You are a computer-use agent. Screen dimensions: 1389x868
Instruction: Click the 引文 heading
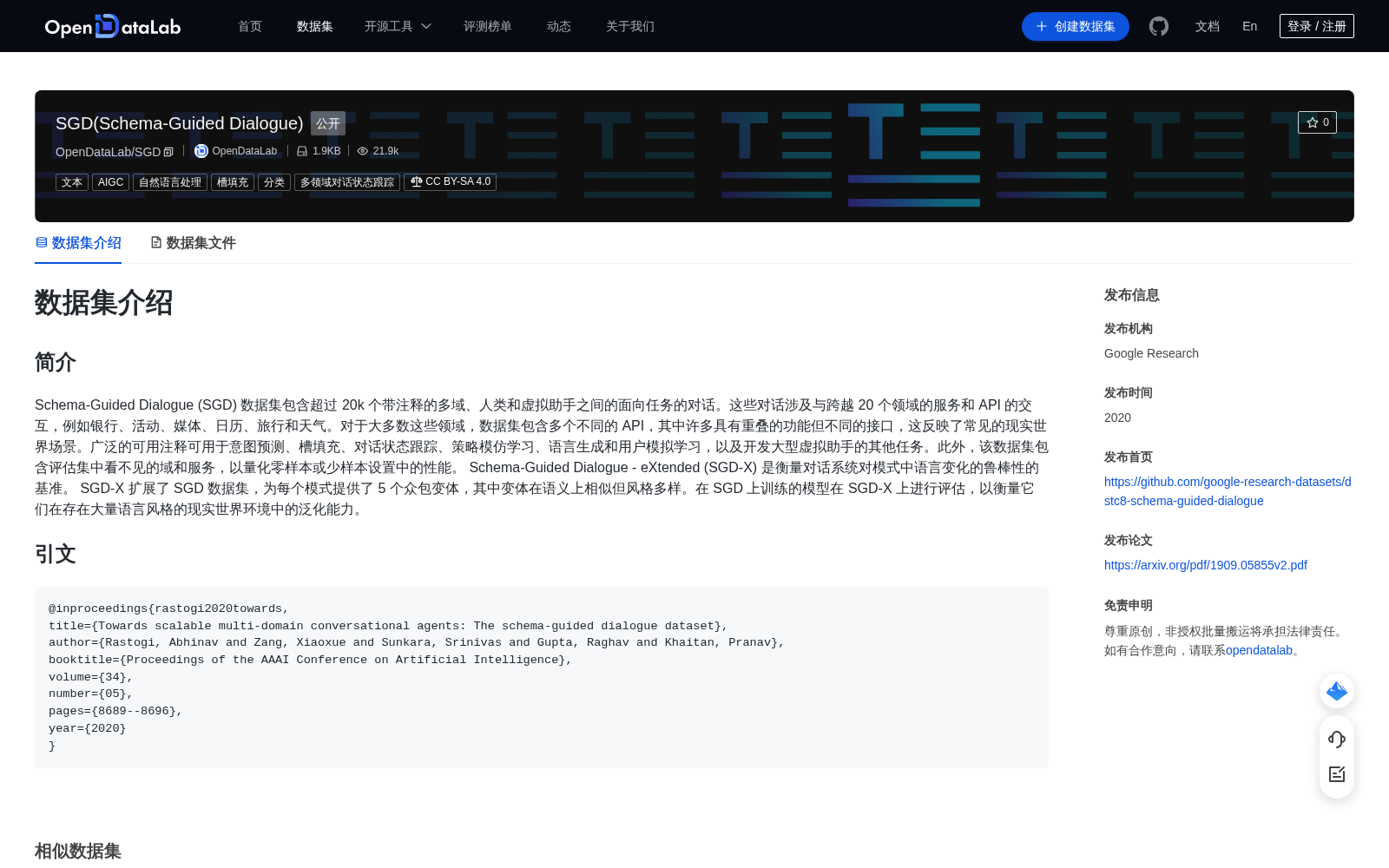(56, 554)
